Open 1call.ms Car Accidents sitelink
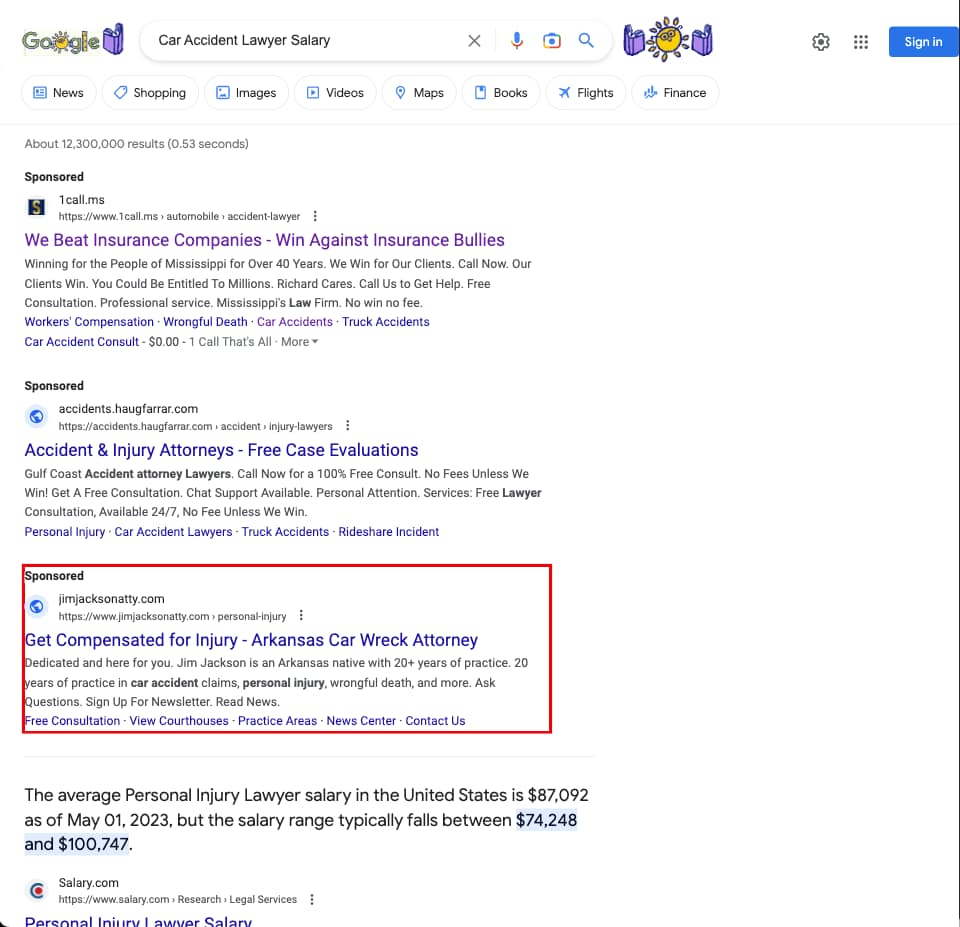The width and height of the screenshot is (960, 927). point(294,322)
